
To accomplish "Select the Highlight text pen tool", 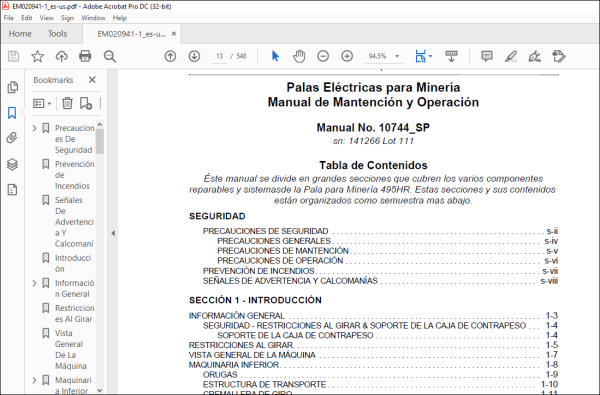I will [x=511, y=56].
